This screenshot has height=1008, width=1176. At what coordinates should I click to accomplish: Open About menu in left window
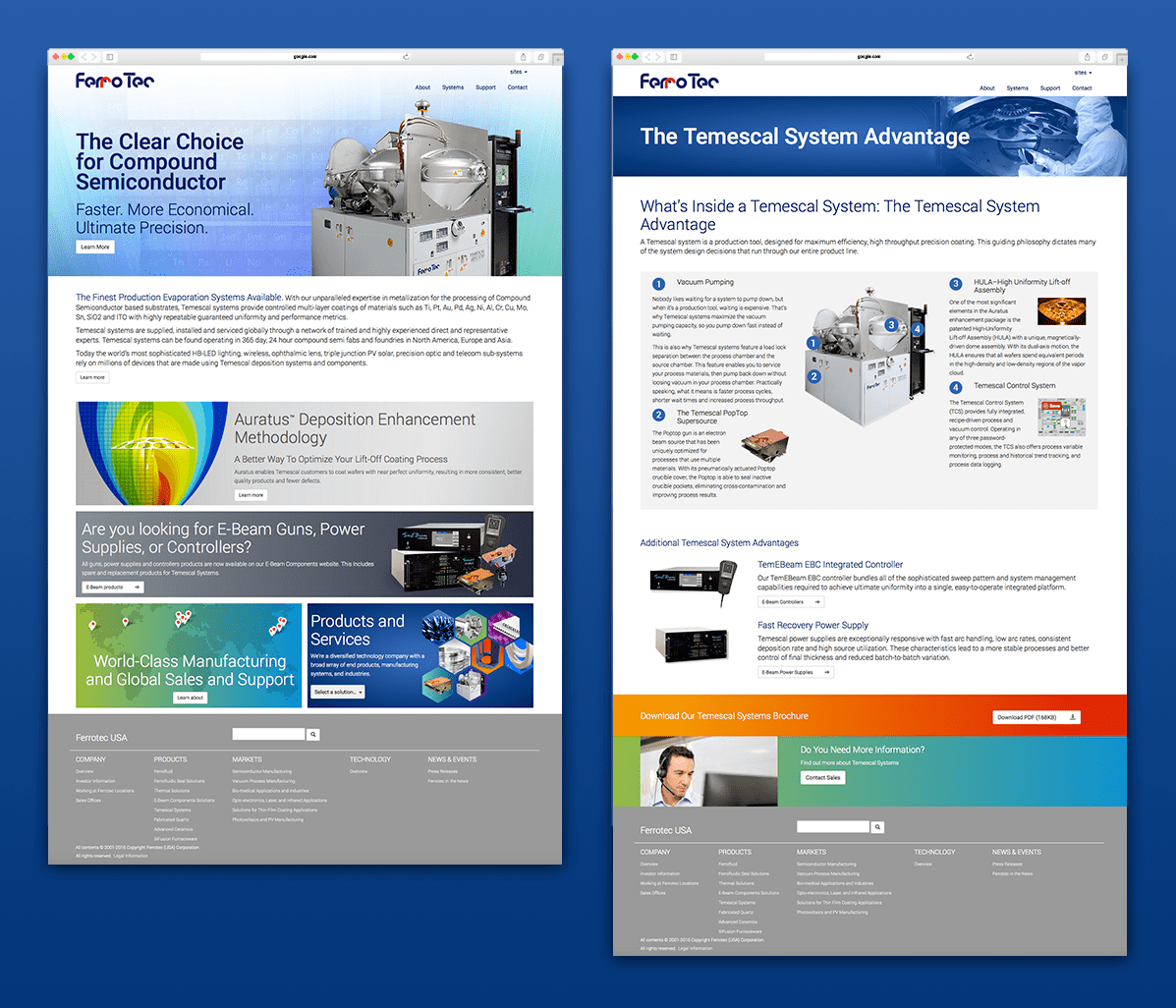click(x=423, y=87)
